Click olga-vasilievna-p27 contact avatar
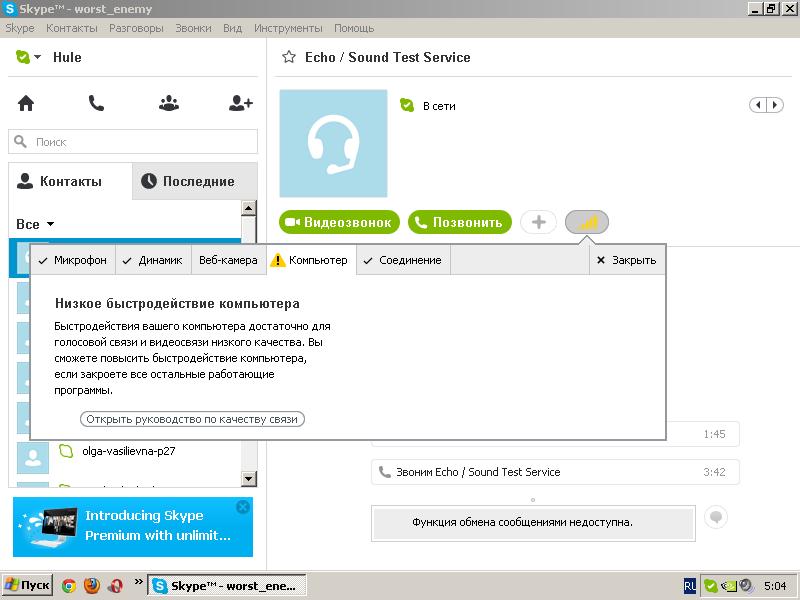 [33, 458]
